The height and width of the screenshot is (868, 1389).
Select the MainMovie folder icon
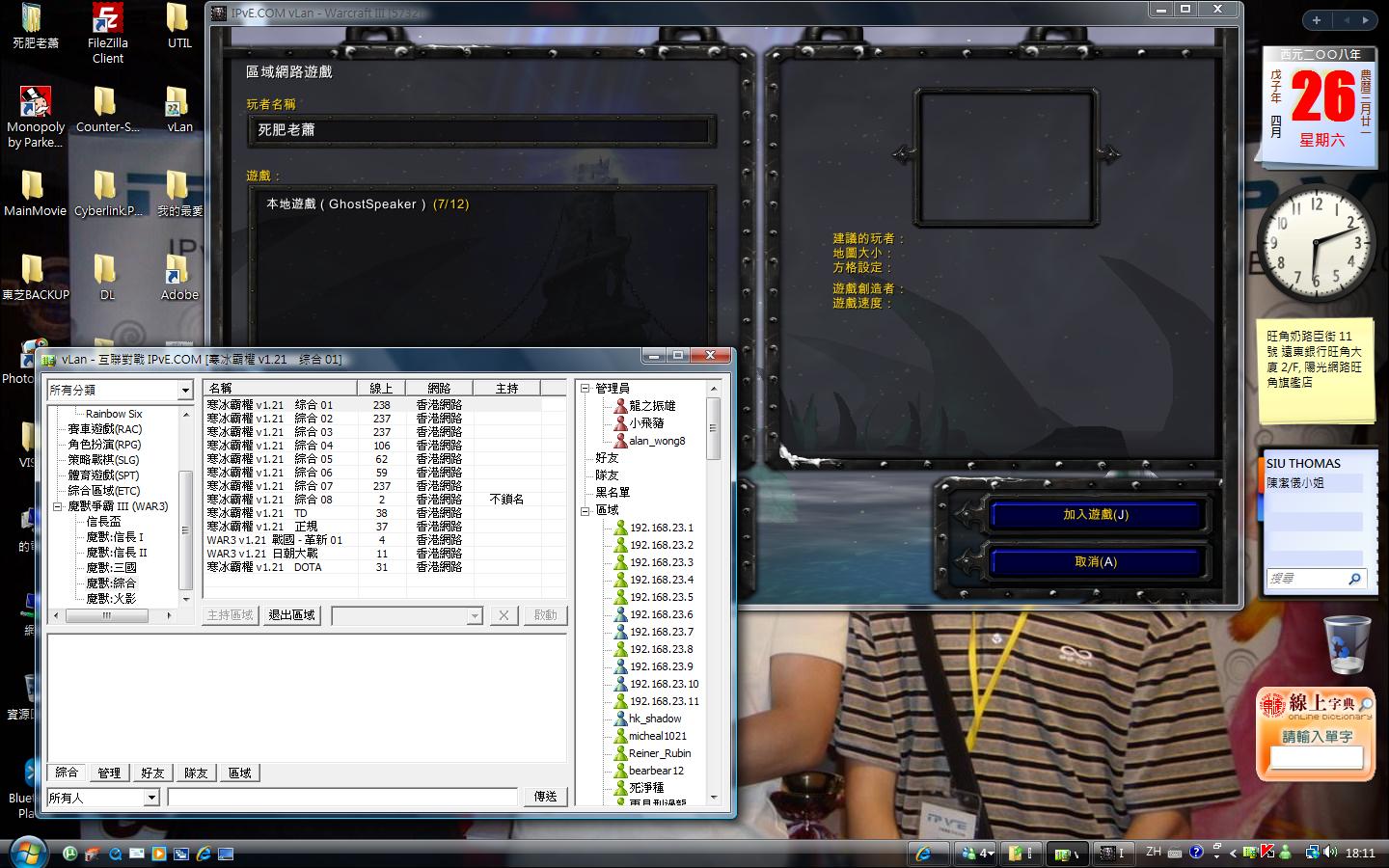[35, 194]
